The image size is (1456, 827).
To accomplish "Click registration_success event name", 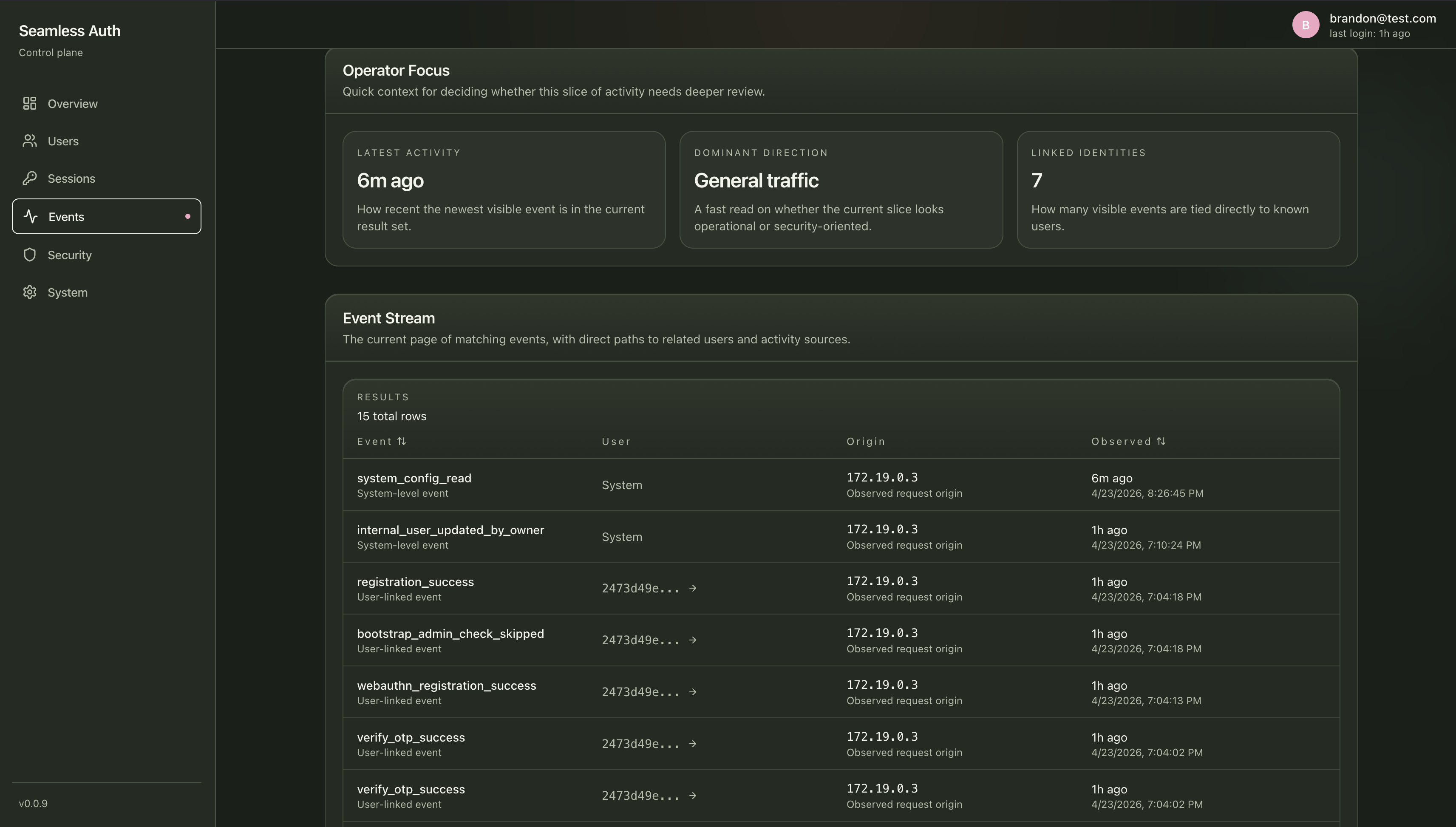I will 415,582.
